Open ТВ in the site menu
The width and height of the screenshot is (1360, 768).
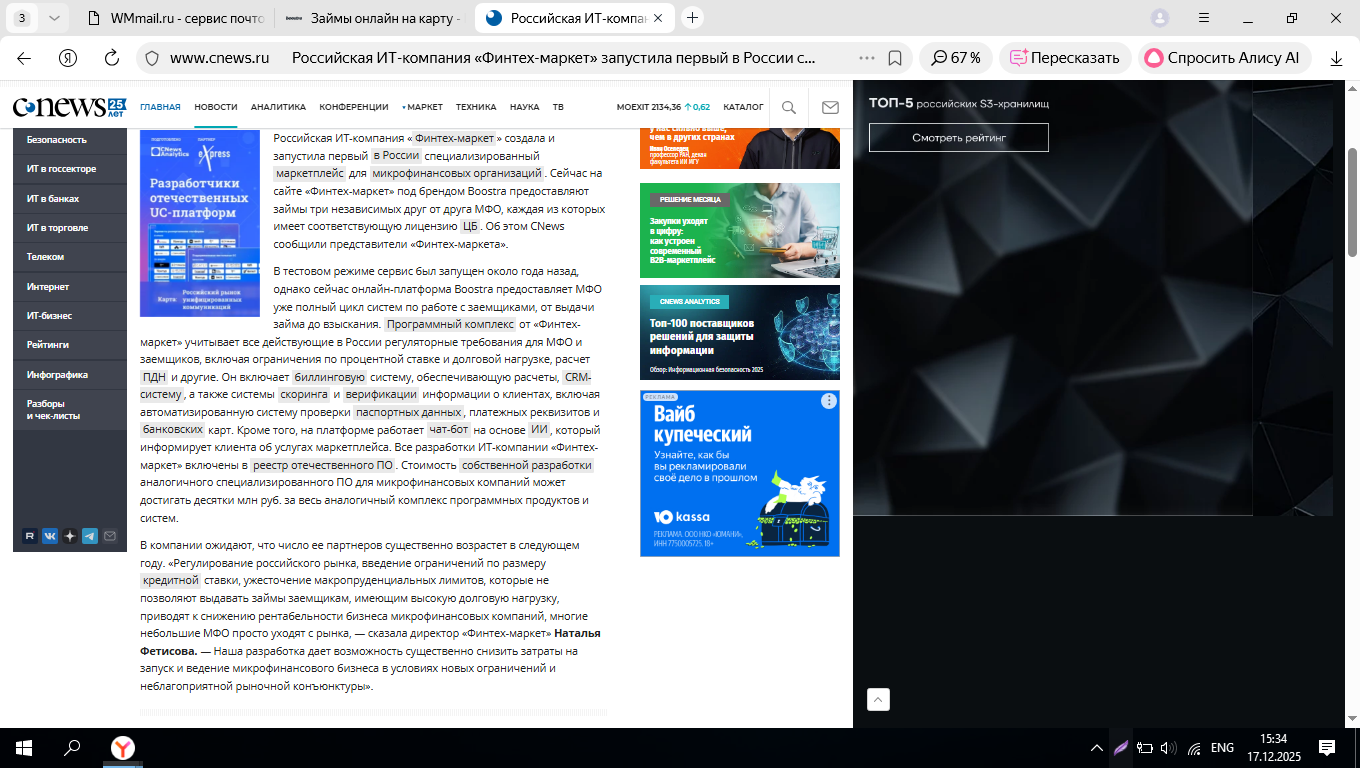558,107
